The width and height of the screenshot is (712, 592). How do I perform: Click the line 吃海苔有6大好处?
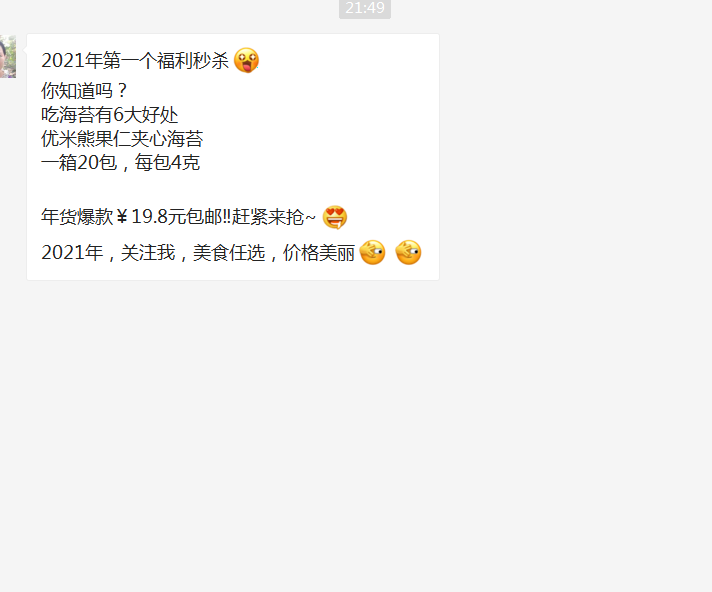[x=109, y=114]
